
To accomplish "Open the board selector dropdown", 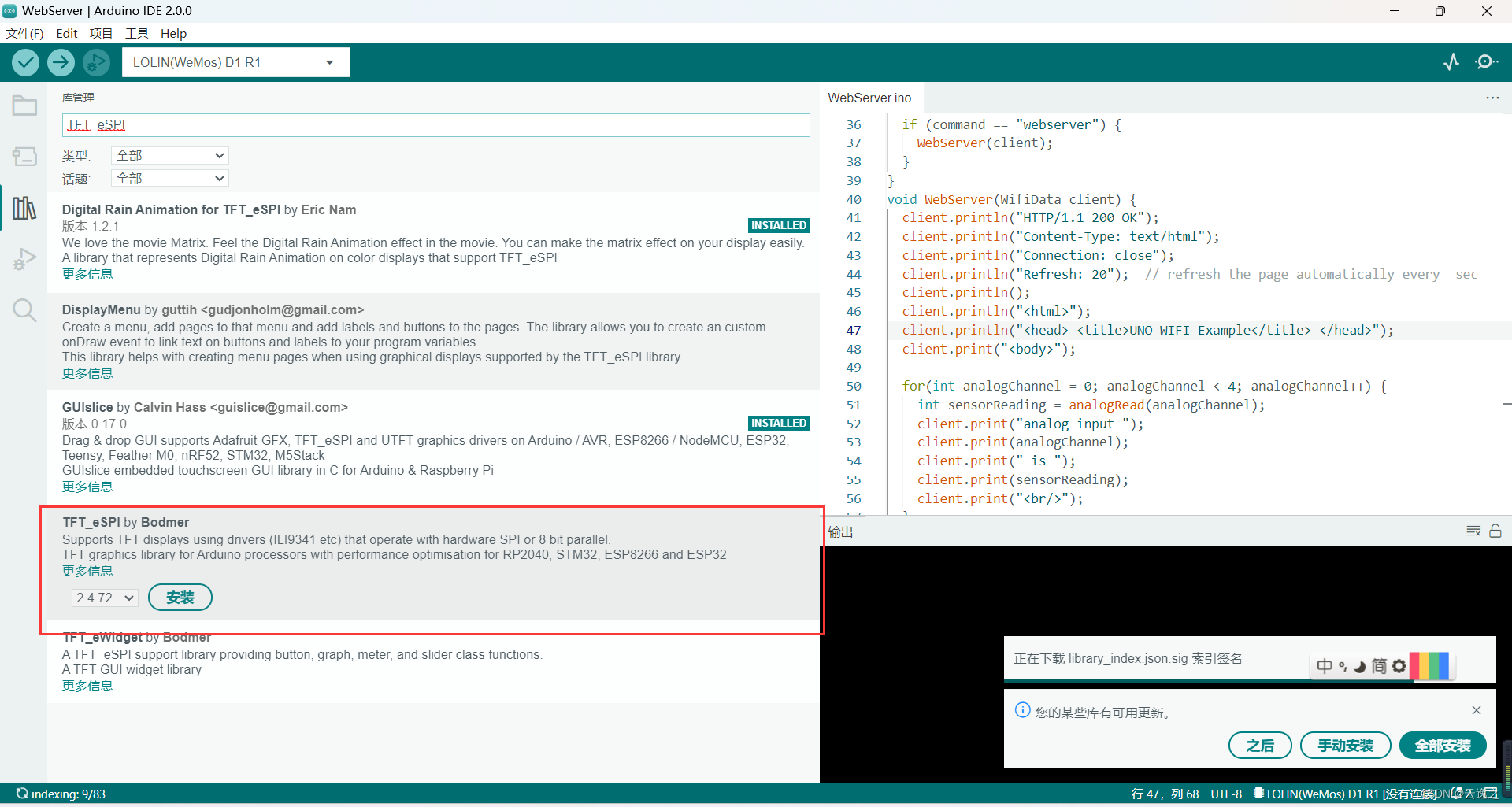I will [236, 62].
